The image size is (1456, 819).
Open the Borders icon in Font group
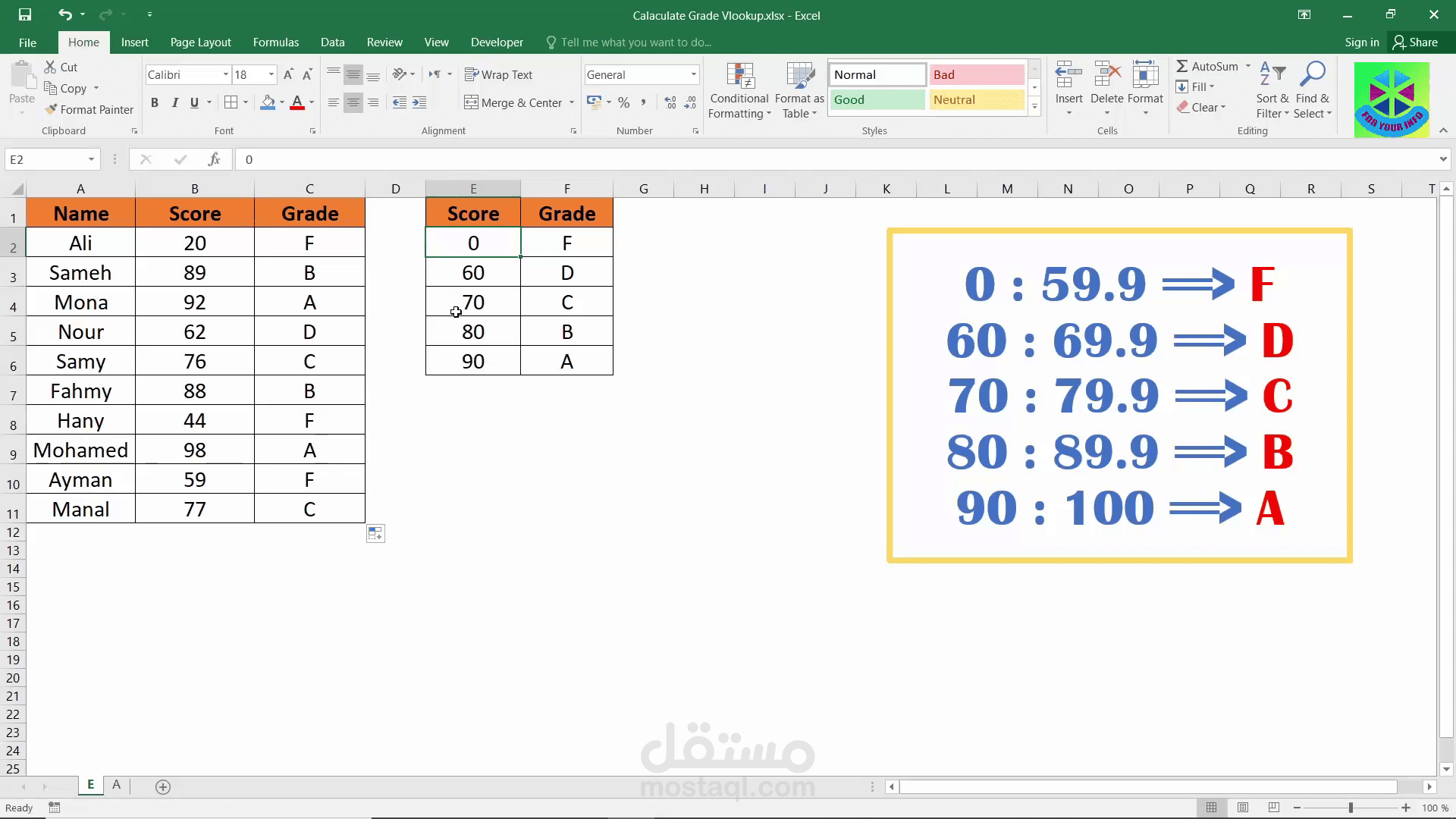231,102
